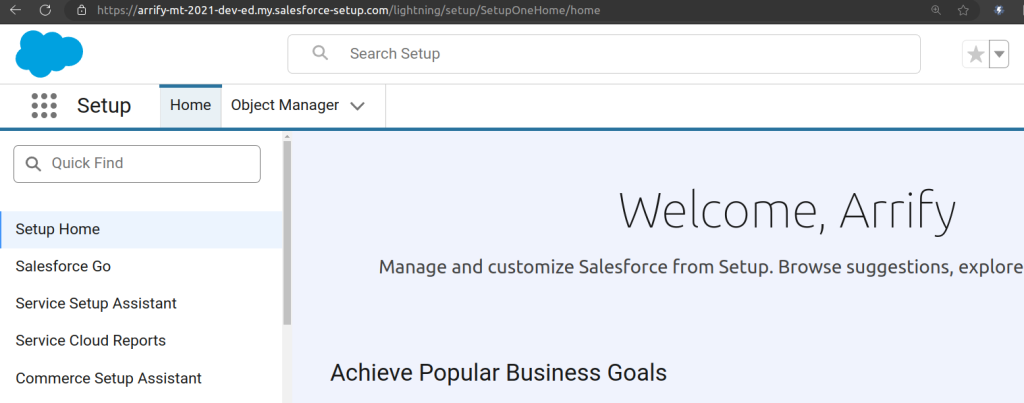The image size is (1024, 403).
Task: Expand the Object Manager chevron menu
Action: [358, 106]
